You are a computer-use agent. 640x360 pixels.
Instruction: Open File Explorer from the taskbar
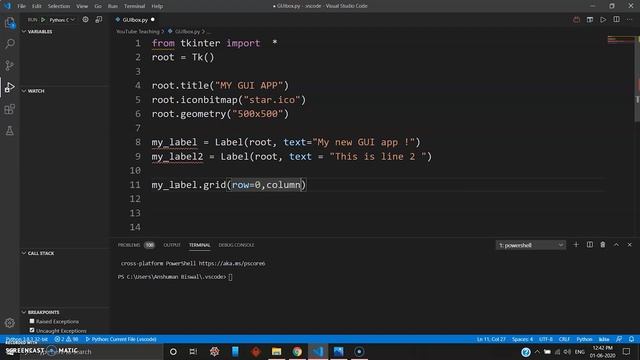tap(276, 351)
